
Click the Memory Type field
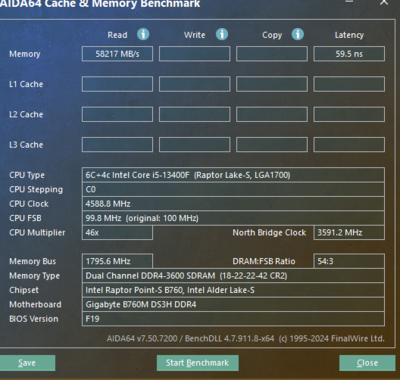pos(233,276)
